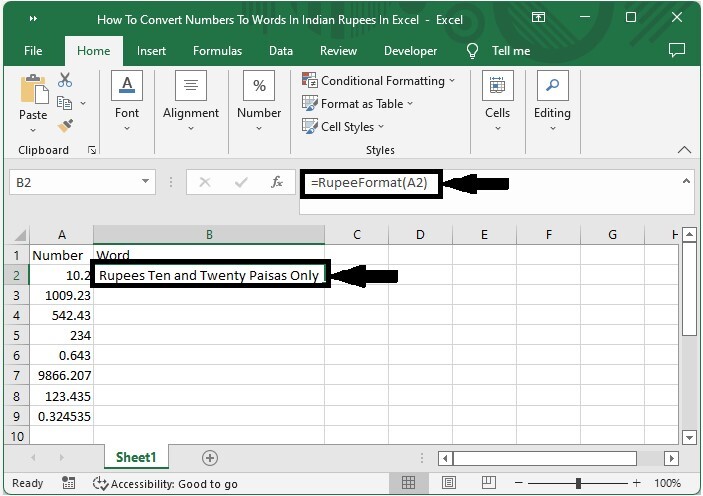
Task: Open the Comments speech bubble icon
Action: click(677, 50)
